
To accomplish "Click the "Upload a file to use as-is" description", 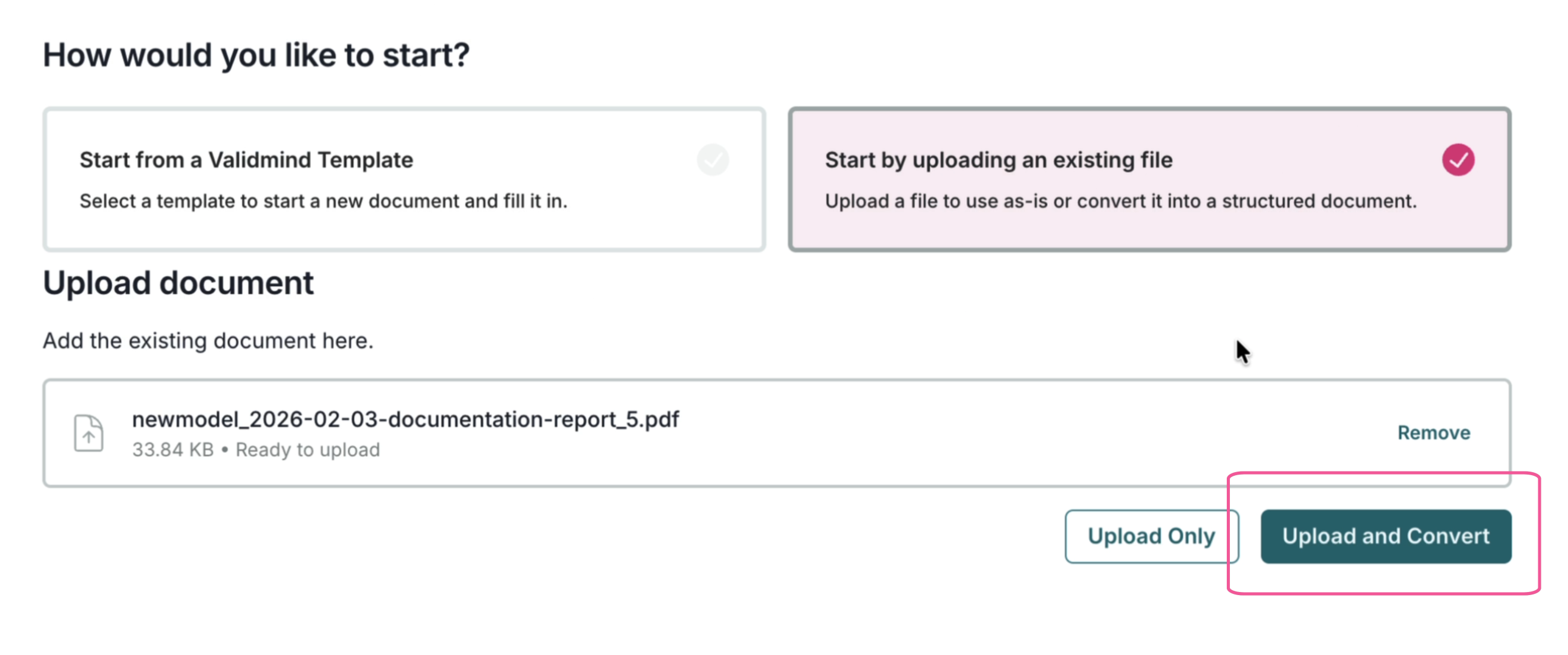I will tap(1120, 201).
